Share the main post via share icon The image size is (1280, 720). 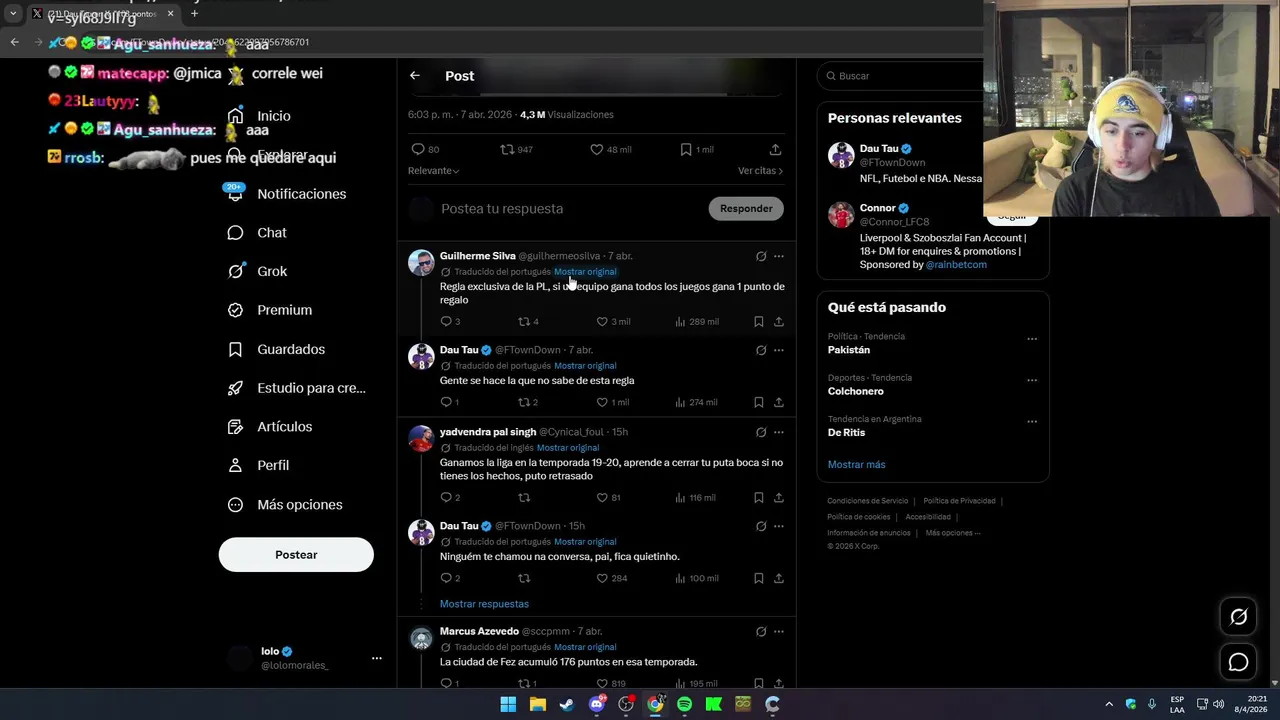point(775,149)
